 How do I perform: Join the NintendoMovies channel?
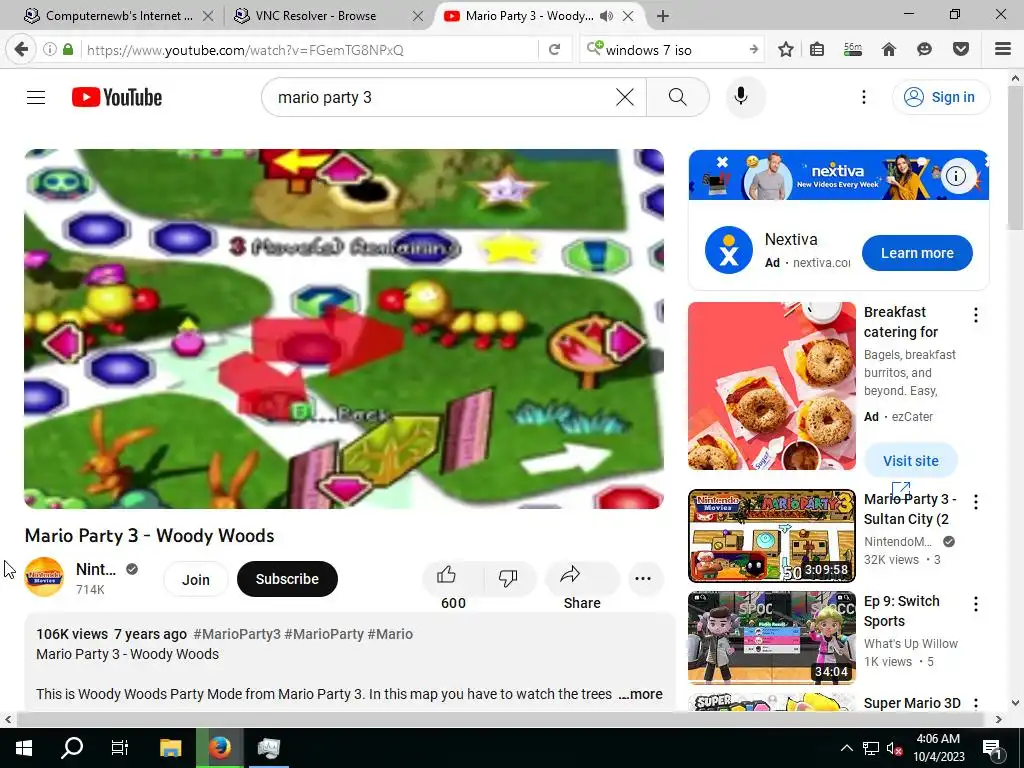tap(195, 579)
